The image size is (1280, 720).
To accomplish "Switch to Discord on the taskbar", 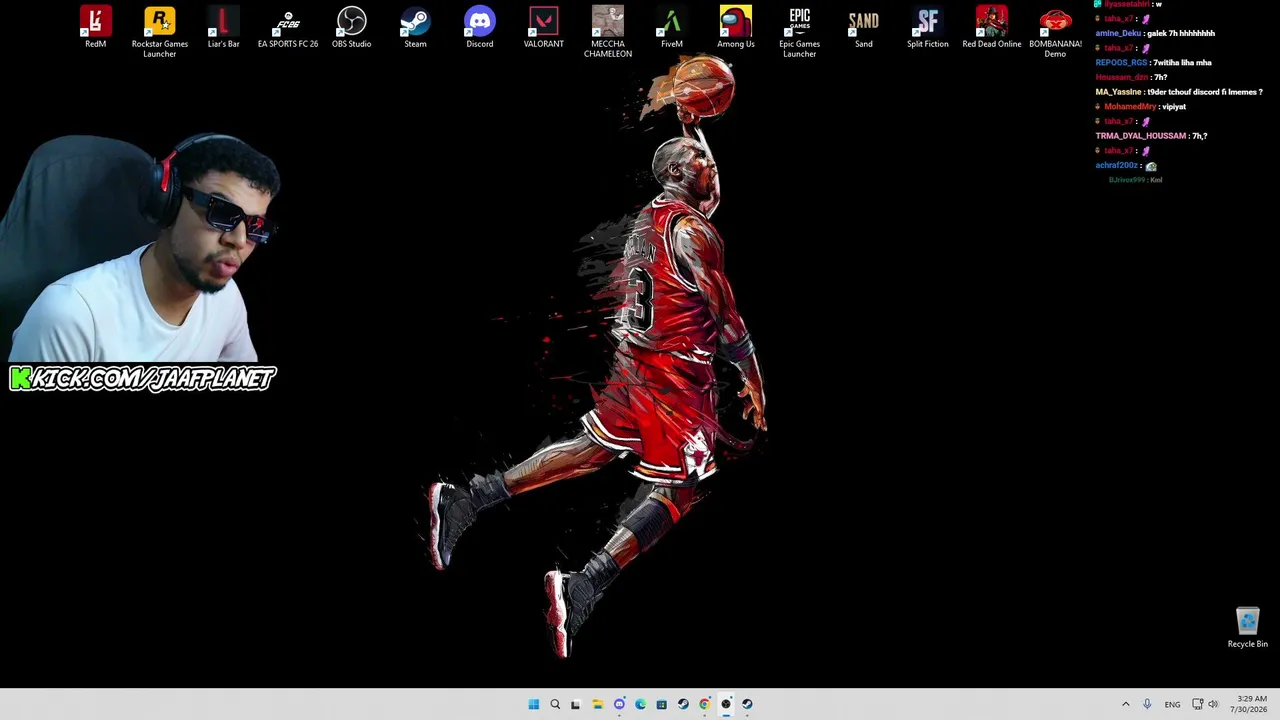I will pos(619,704).
